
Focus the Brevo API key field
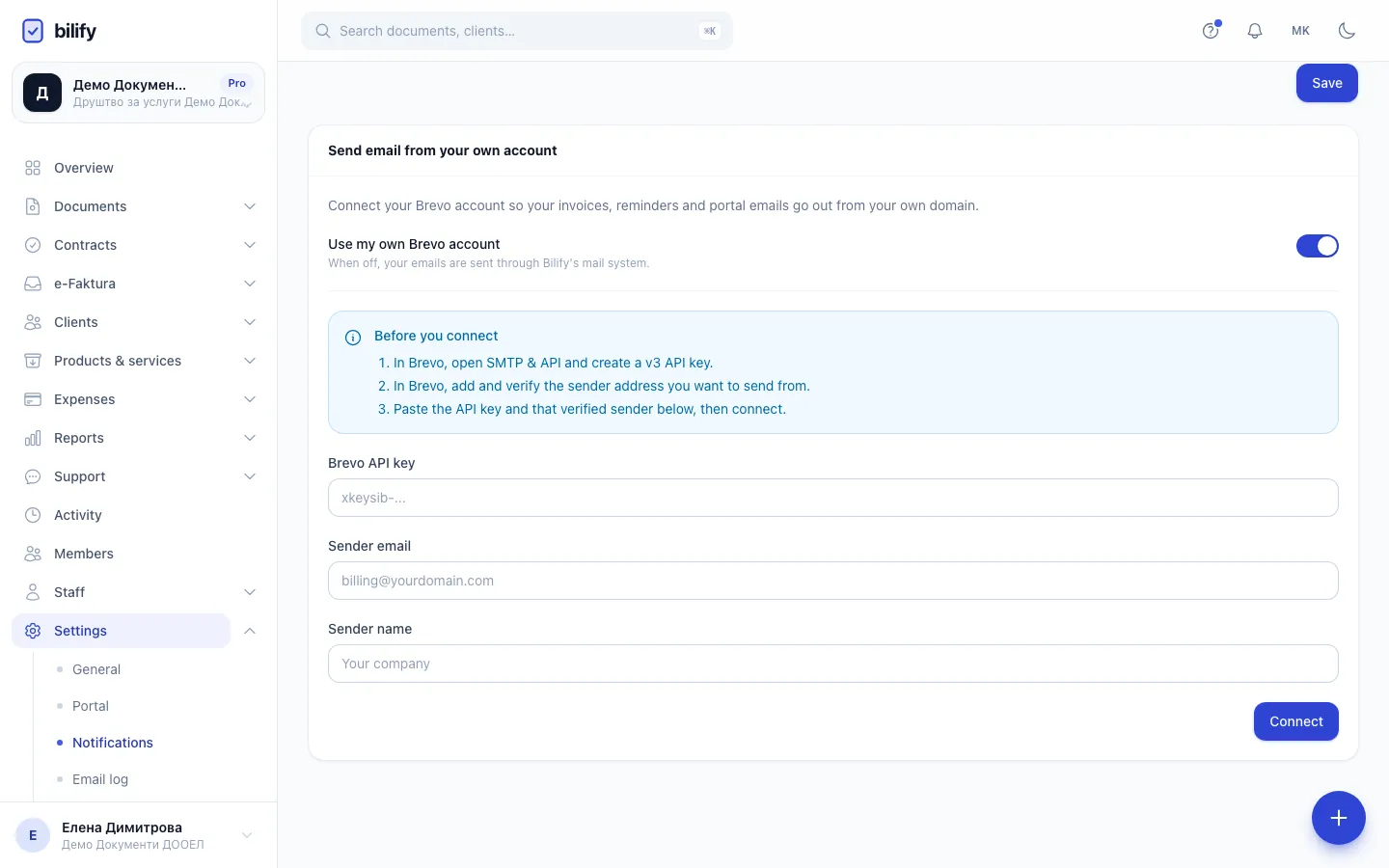pyautogui.click(x=833, y=498)
